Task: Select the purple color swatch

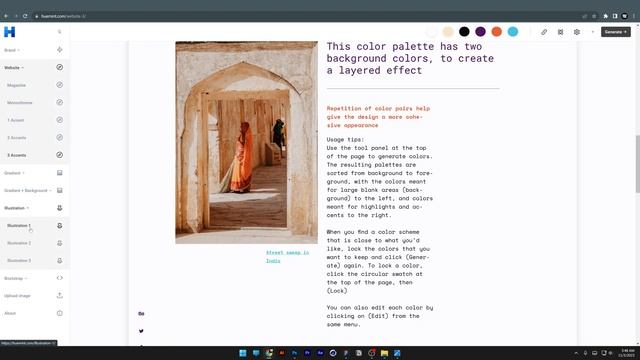Action: (480, 32)
